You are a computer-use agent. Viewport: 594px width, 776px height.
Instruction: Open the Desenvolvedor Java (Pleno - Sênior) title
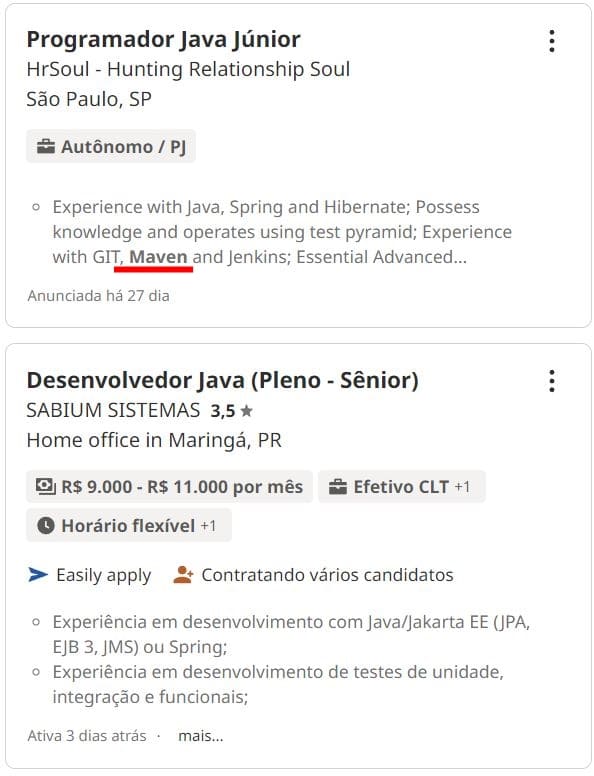coord(223,381)
